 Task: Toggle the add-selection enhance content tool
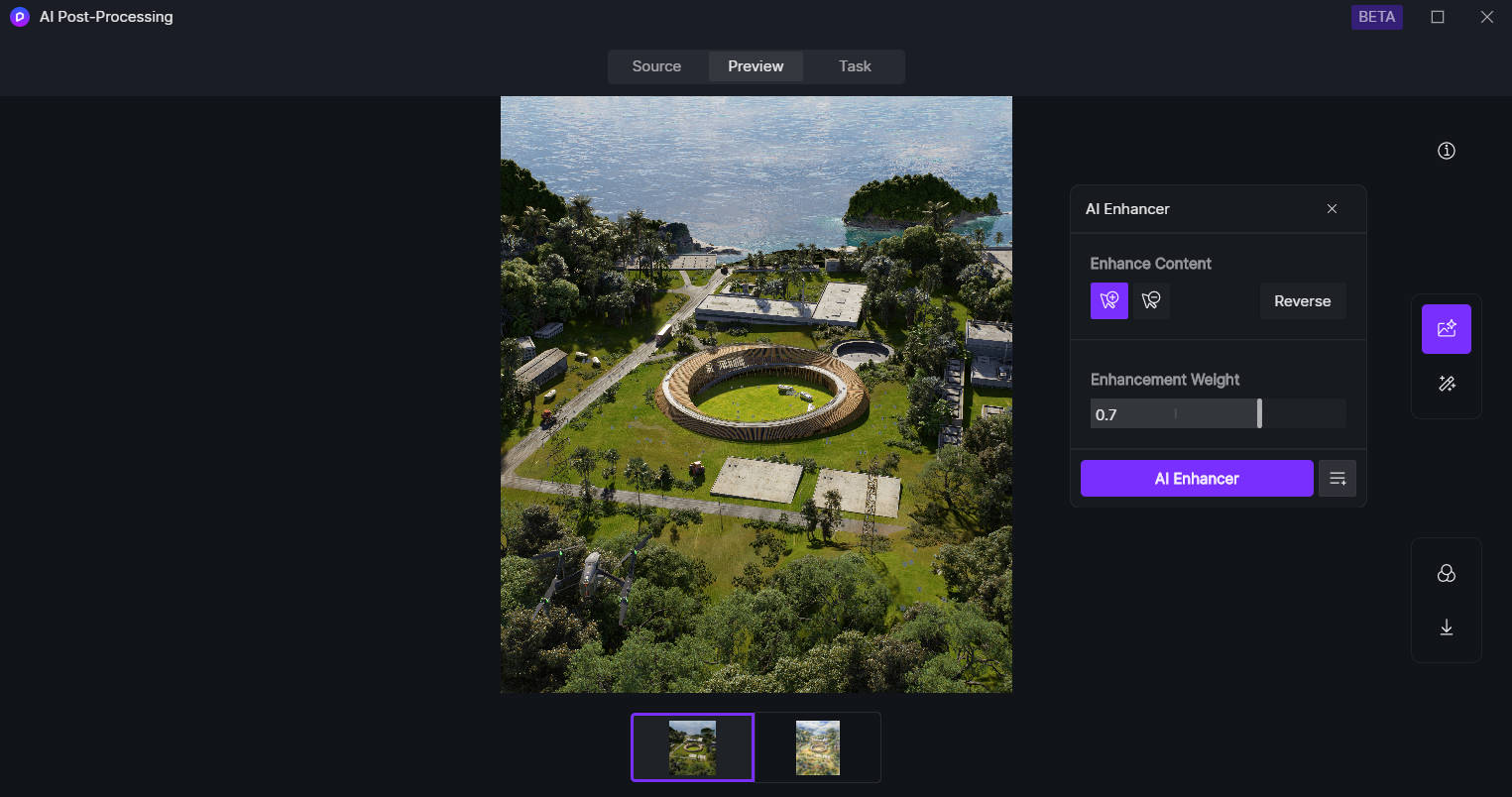1109,300
